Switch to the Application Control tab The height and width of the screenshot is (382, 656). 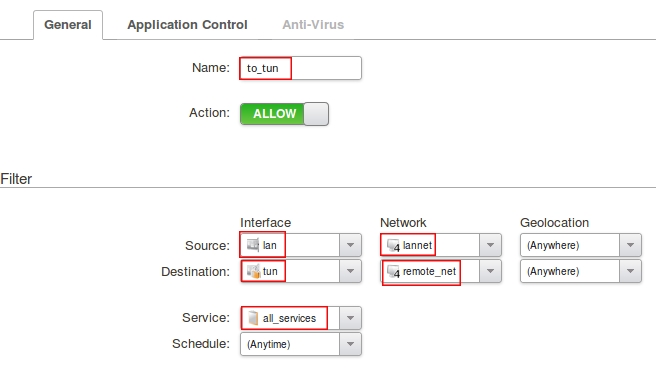[x=187, y=25]
